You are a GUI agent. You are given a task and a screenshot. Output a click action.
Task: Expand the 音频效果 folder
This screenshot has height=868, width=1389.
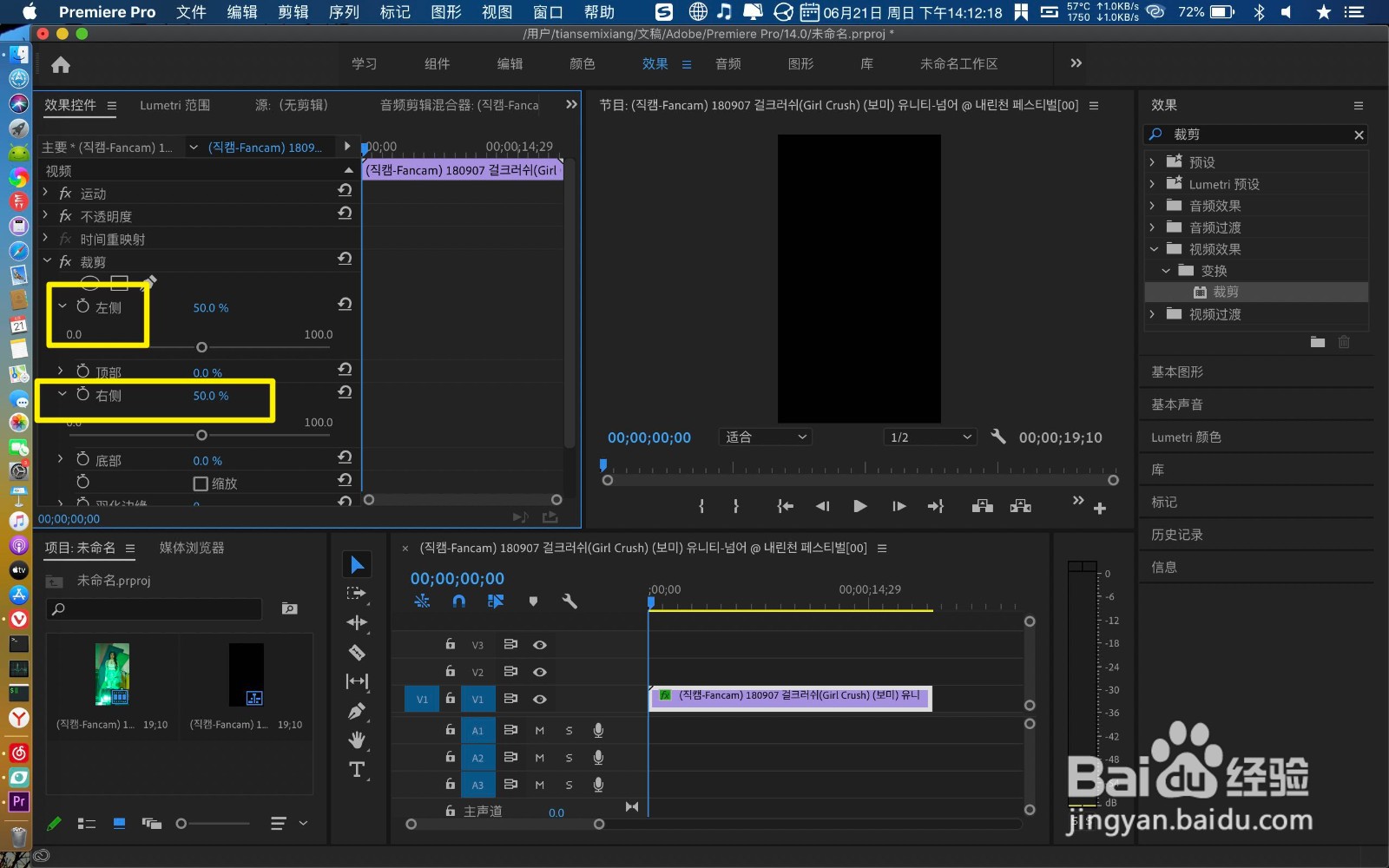click(x=1152, y=205)
